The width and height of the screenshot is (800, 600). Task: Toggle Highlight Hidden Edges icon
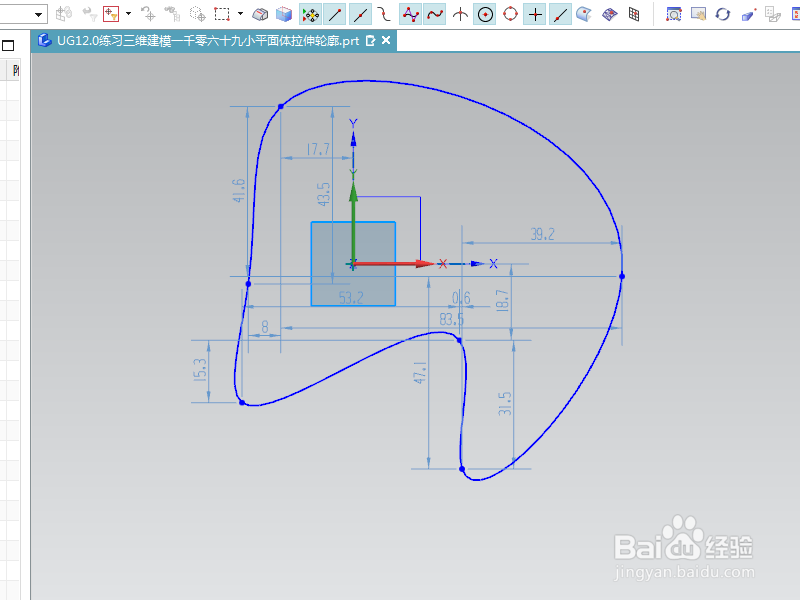pos(260,14)
